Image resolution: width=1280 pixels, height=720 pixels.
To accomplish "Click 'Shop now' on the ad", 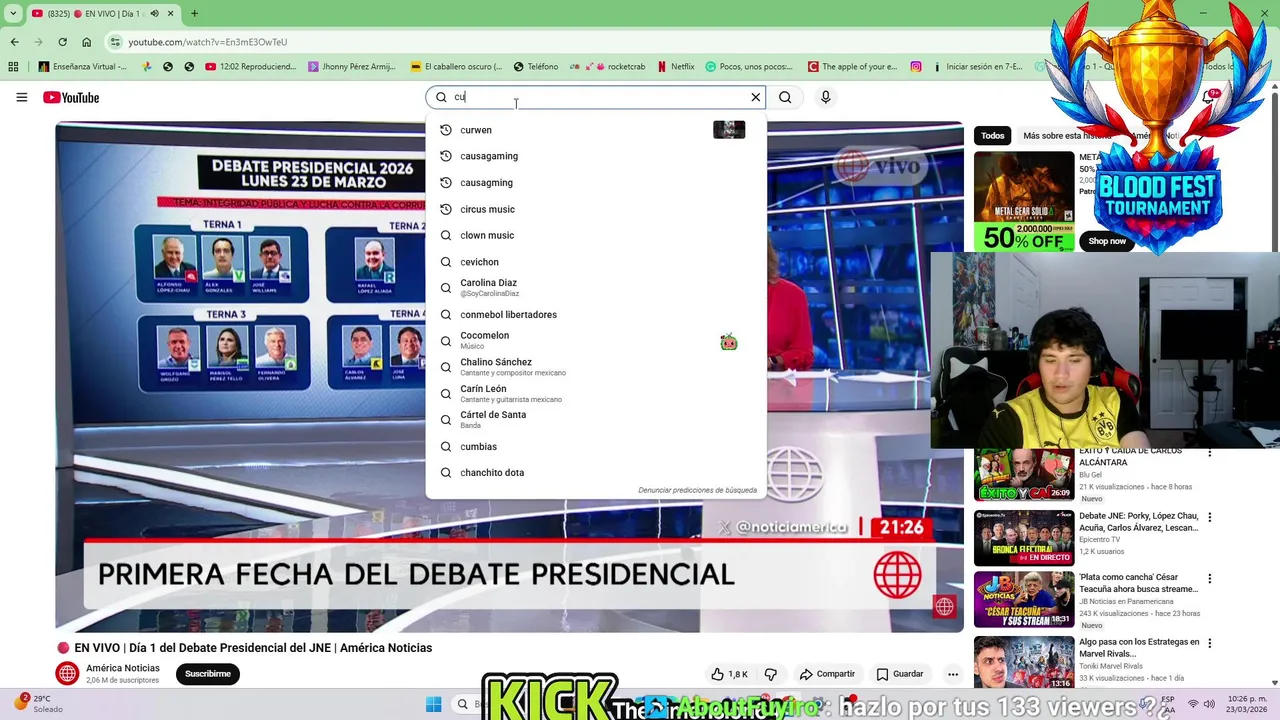I will [1106, 241].
